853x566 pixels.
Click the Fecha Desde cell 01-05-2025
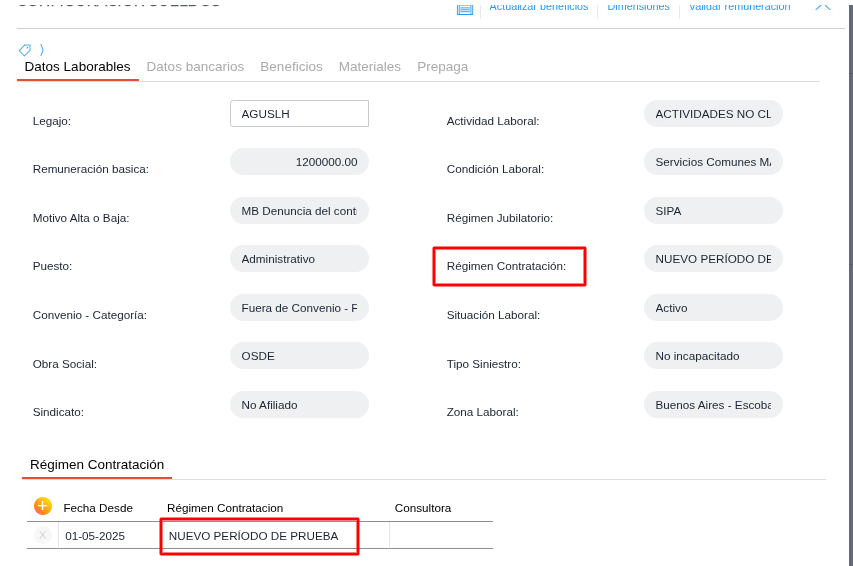(x=96, y=536)
